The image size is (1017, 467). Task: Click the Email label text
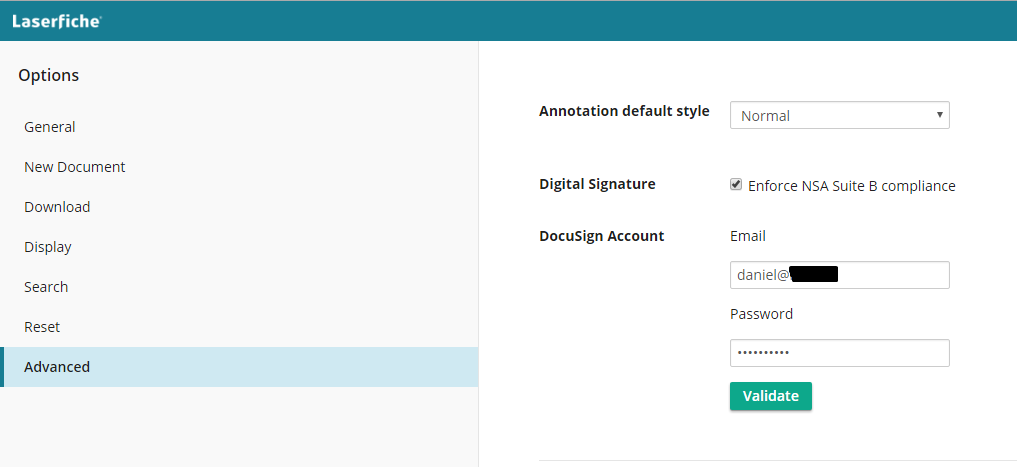(748, 236)
